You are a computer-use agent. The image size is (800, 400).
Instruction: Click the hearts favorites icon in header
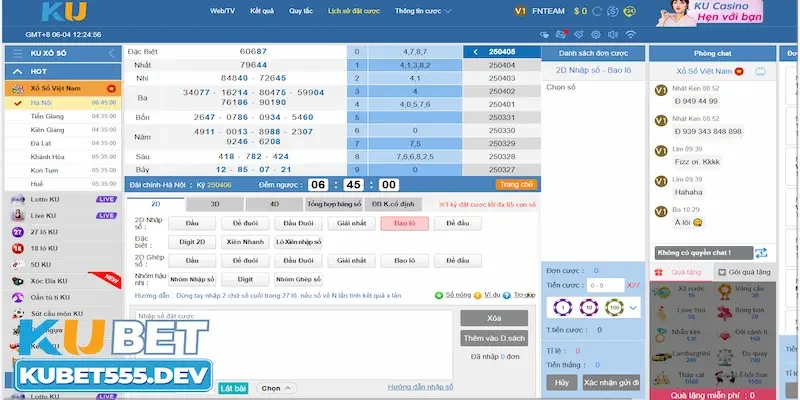tap(545, 34)
